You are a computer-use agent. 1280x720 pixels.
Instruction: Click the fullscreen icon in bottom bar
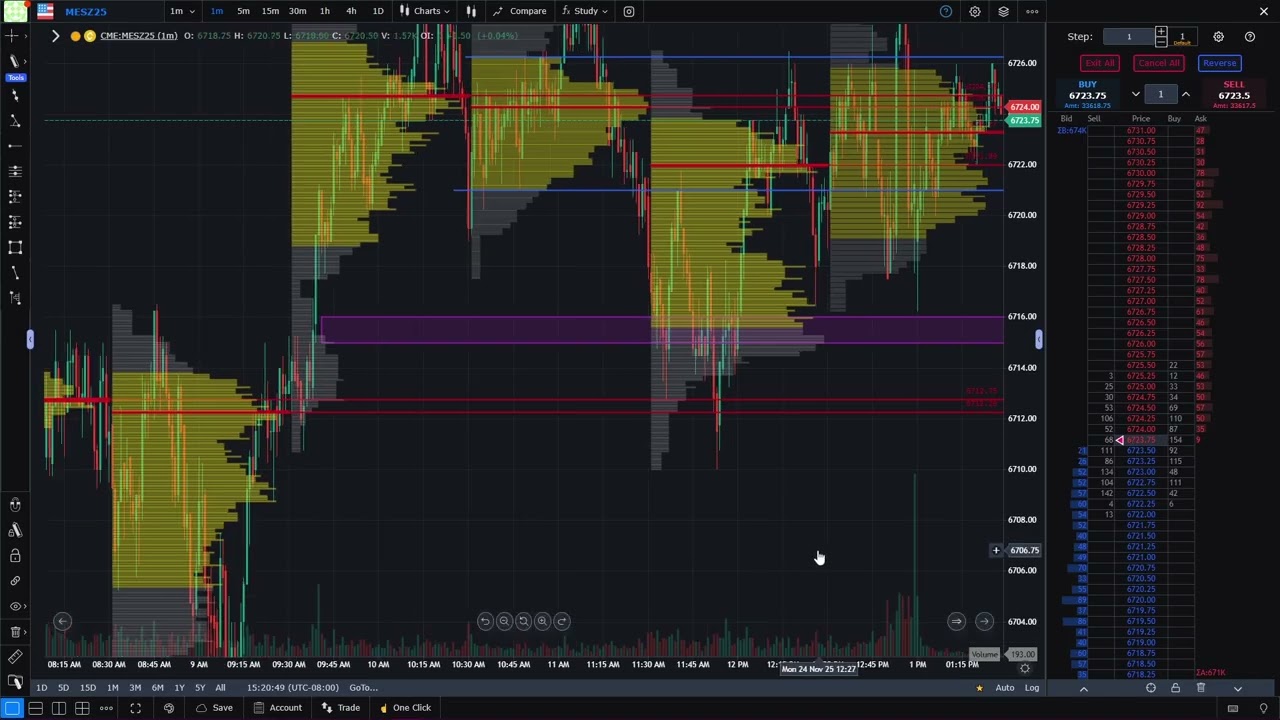[x=135, y=708]
